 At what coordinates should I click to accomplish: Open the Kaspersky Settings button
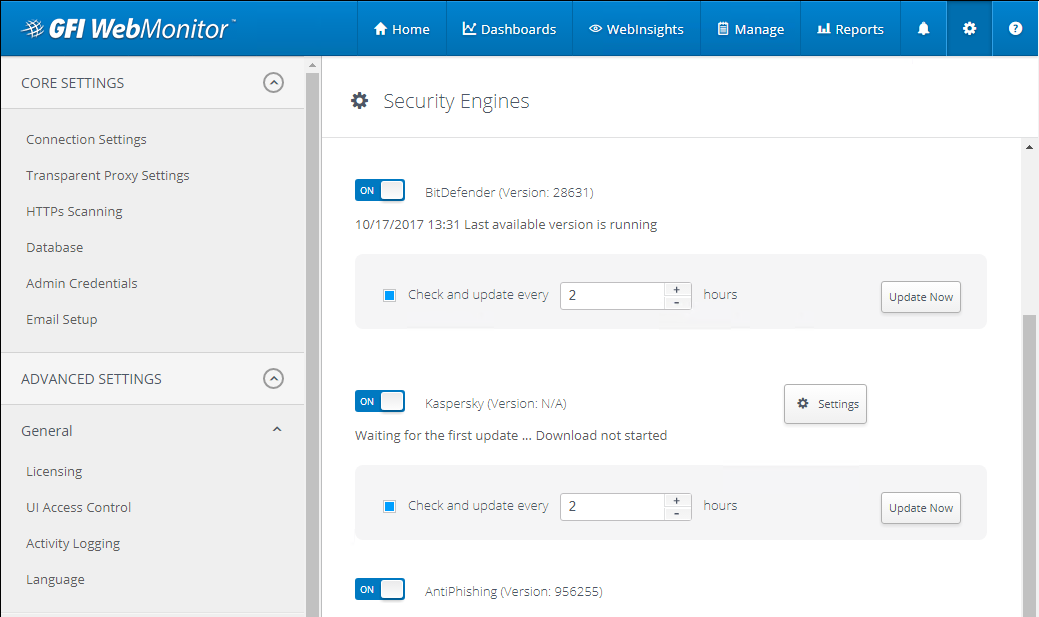[x=825, y=404]
